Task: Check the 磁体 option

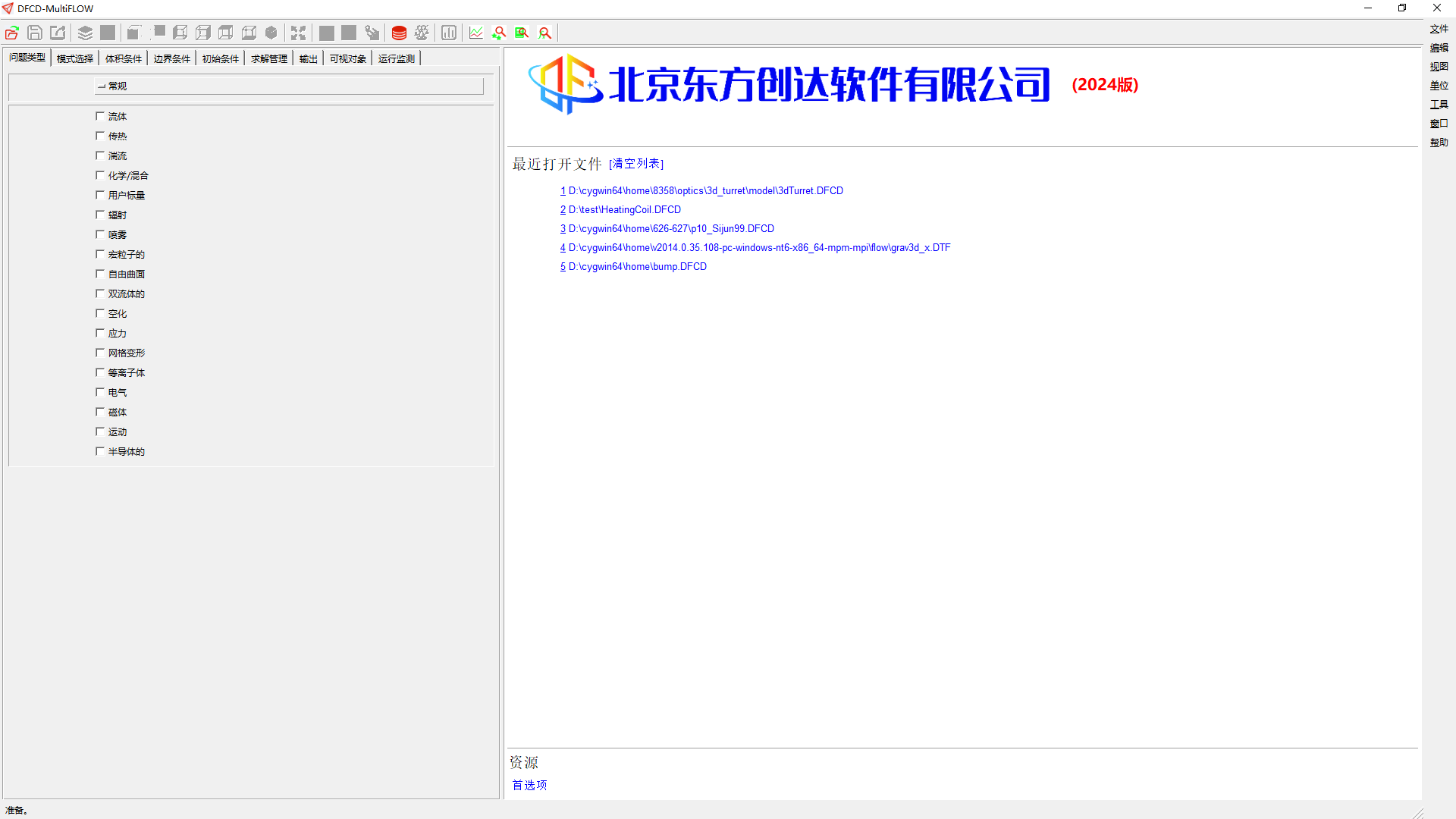Action: 100,412
